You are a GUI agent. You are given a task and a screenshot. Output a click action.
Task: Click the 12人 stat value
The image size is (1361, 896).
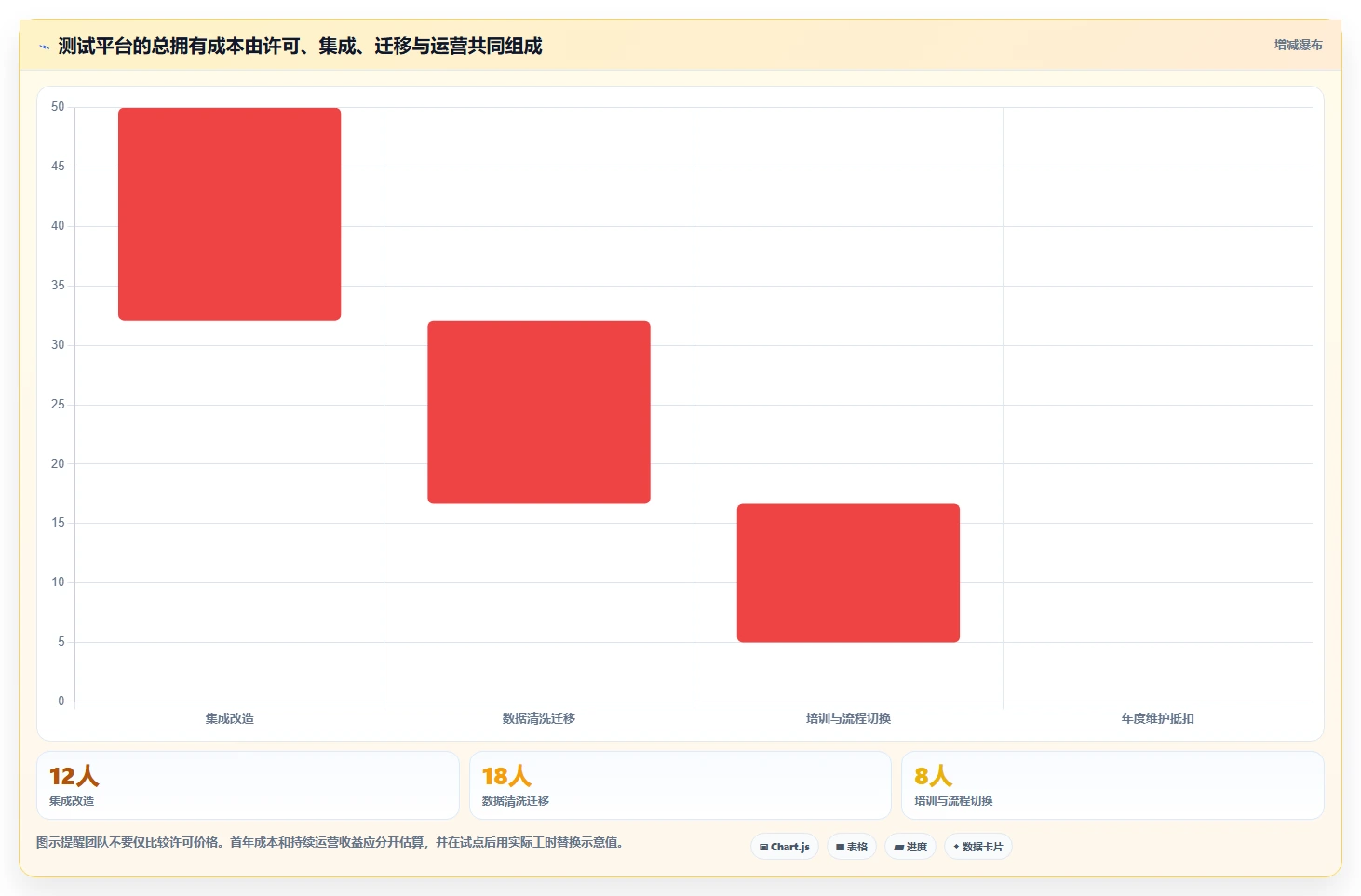tap(74, 776)
